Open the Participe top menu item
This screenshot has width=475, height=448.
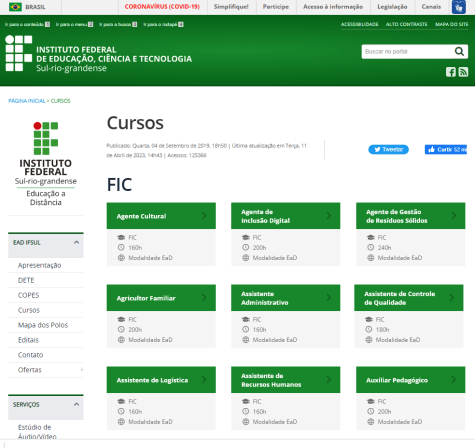tap(276, 7)
